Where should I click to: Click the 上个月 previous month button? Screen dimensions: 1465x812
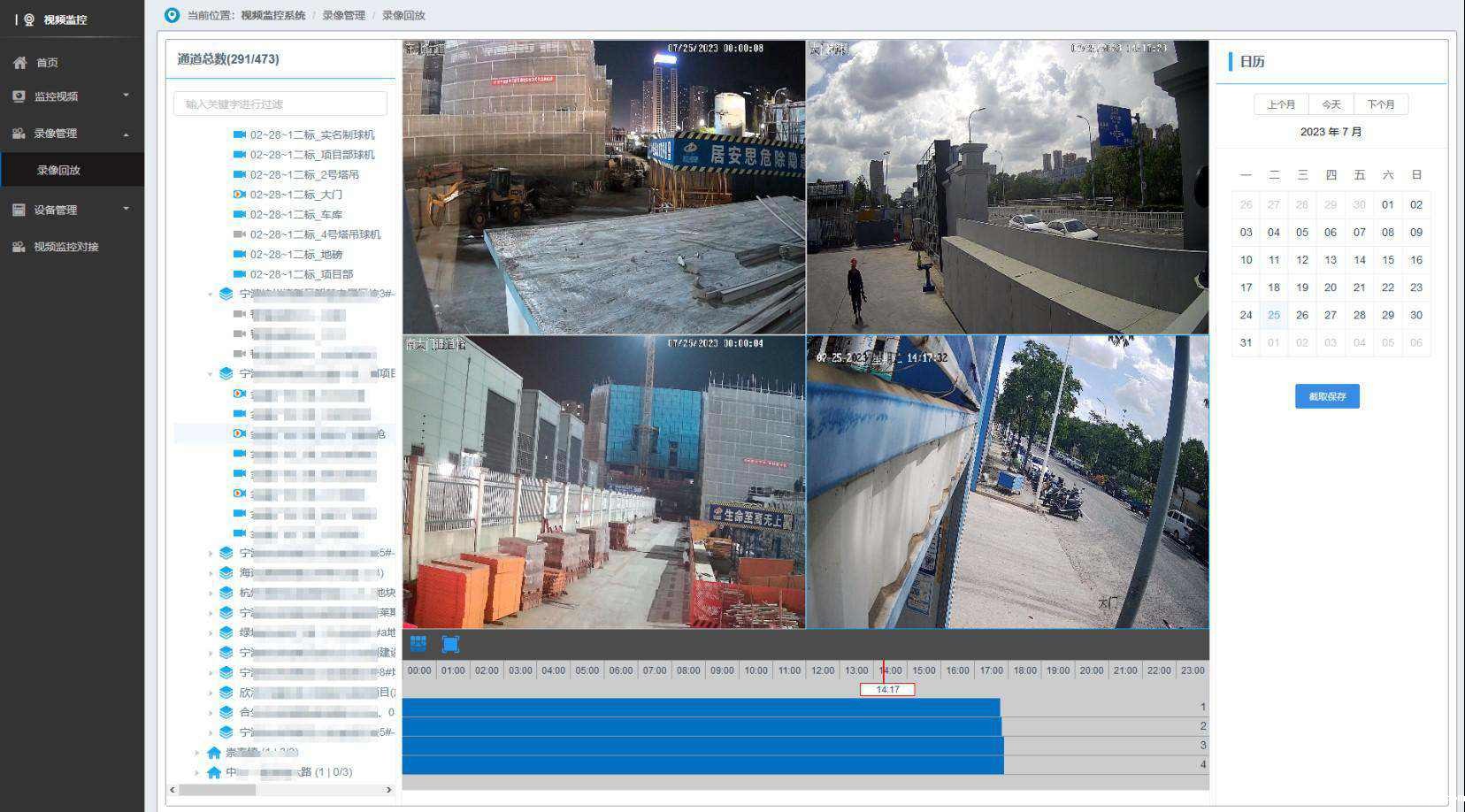[1280, 104]
